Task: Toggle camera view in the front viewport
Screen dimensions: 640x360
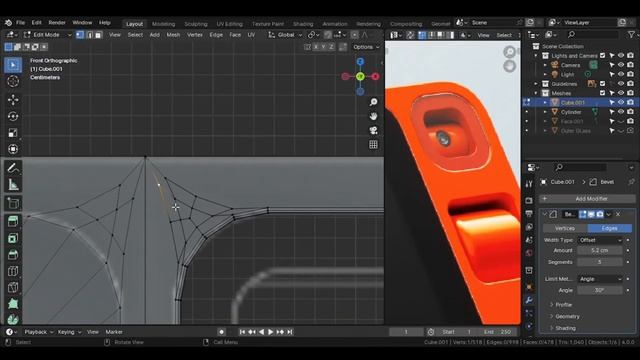Action: [x=373, y=130]
